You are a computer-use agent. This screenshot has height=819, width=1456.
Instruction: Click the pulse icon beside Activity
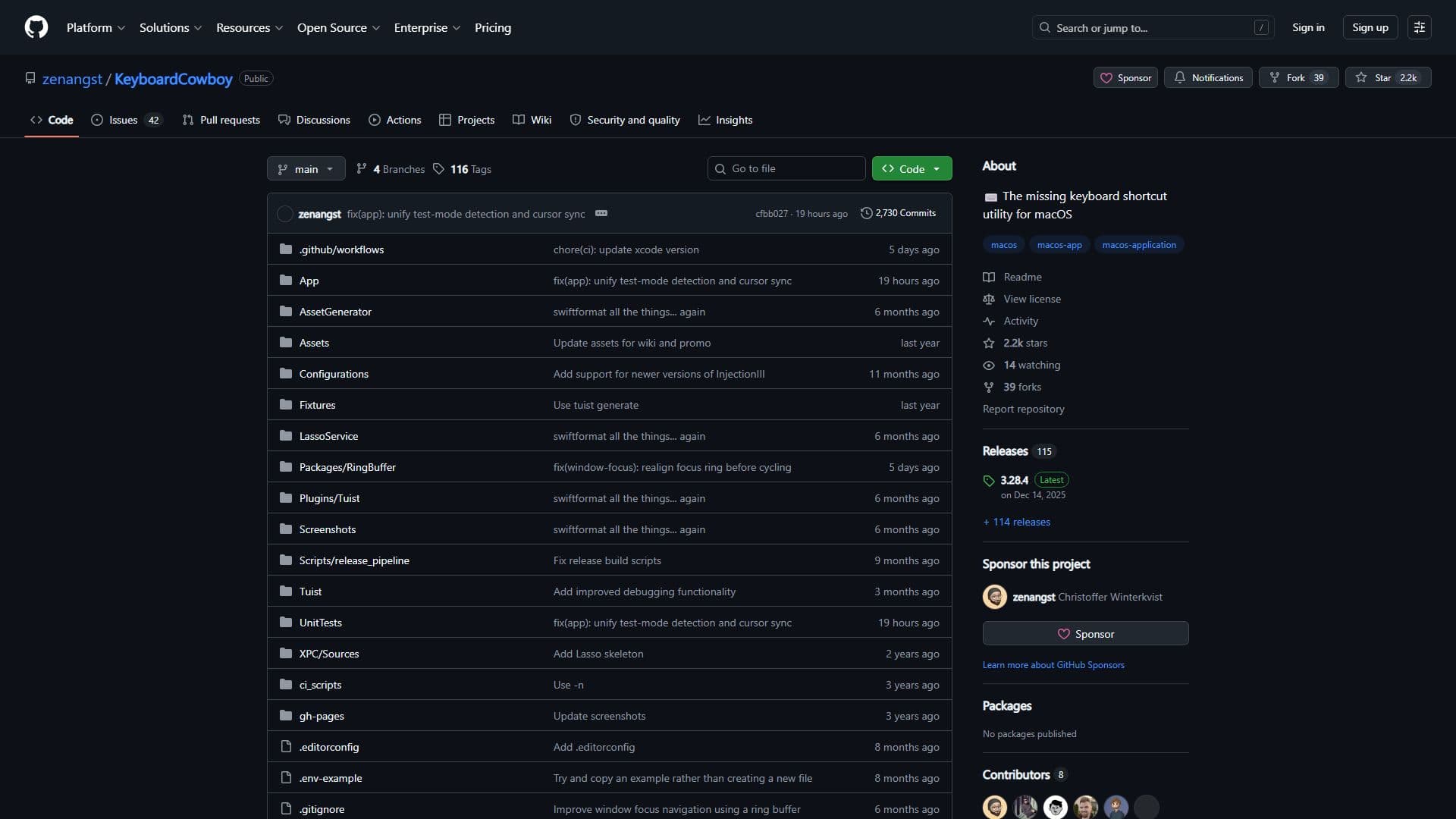coord(989,322)
